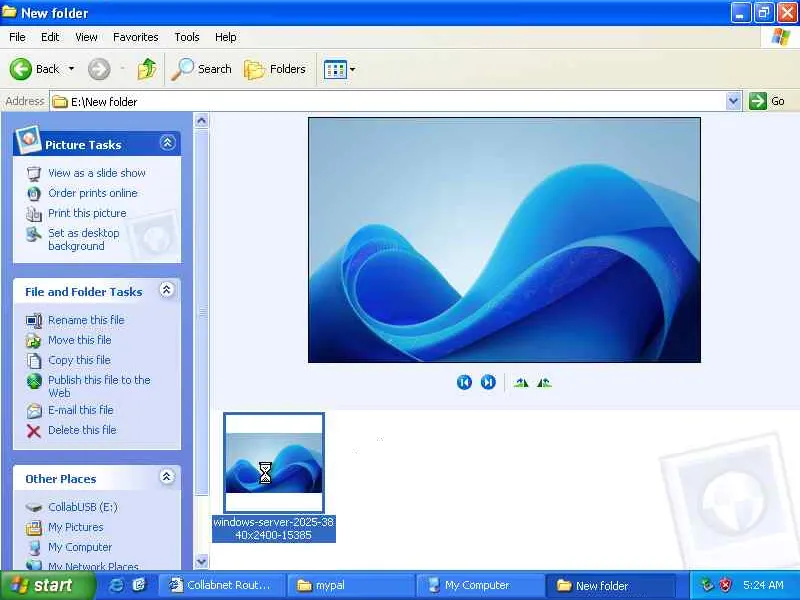Expand the Address bar dropdown
Image resolution: width=800 pixels, height=600 pixels.
pyautogui.click(x=733, y=101)
